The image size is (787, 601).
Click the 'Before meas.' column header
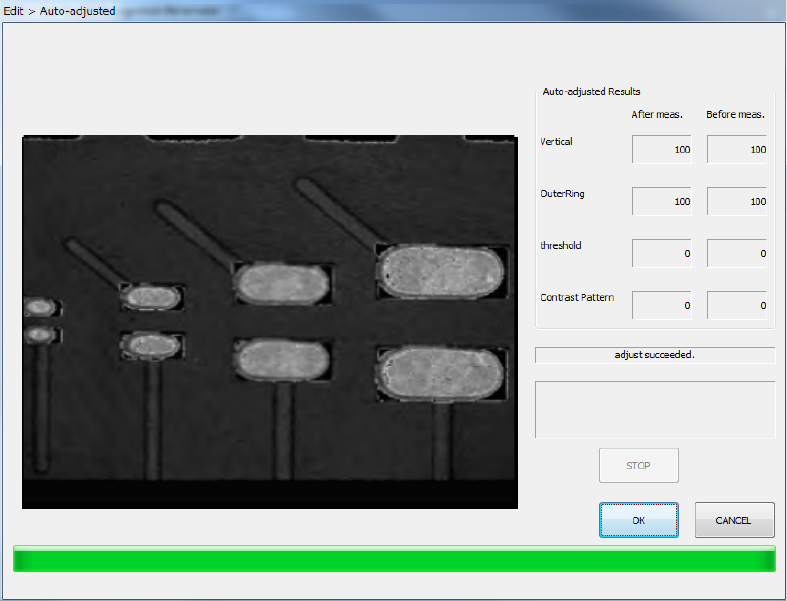click(x=735, y=114)
